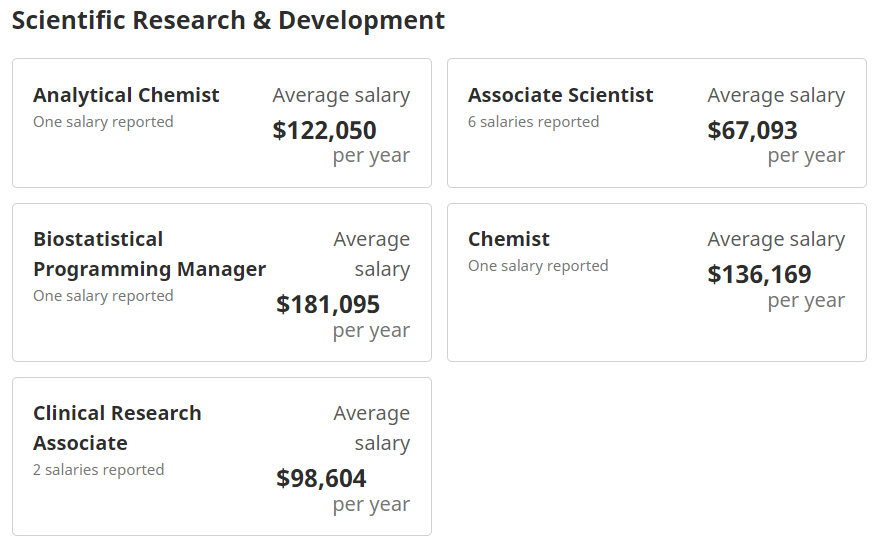The width and height of the screenshot is (884, 544).
Task: Click 'Average salary' label in Analytical Chemist card
Action: tap(341, 95)
